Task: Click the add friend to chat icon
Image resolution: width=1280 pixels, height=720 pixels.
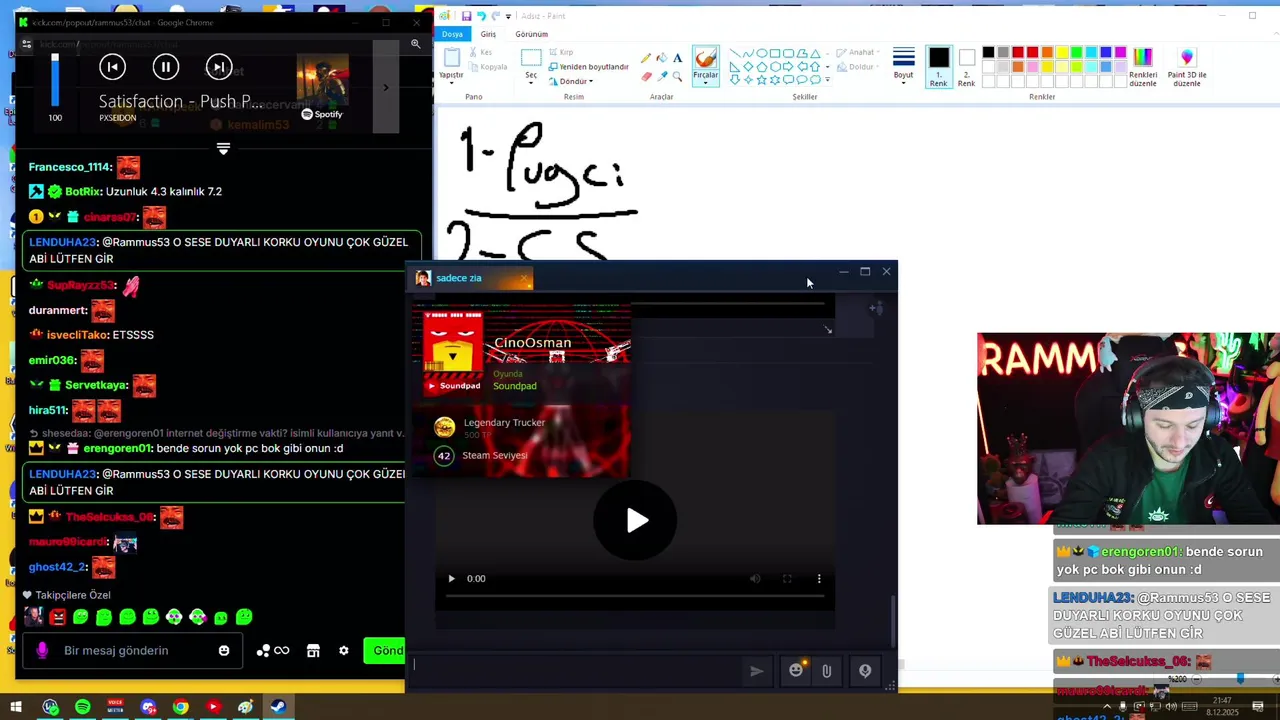Action: click(x=875, y=308)
